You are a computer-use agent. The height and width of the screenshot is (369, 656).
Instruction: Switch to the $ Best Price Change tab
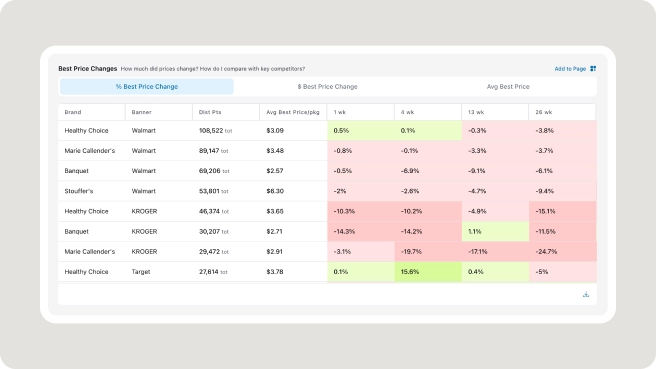[x=328, y=87]
